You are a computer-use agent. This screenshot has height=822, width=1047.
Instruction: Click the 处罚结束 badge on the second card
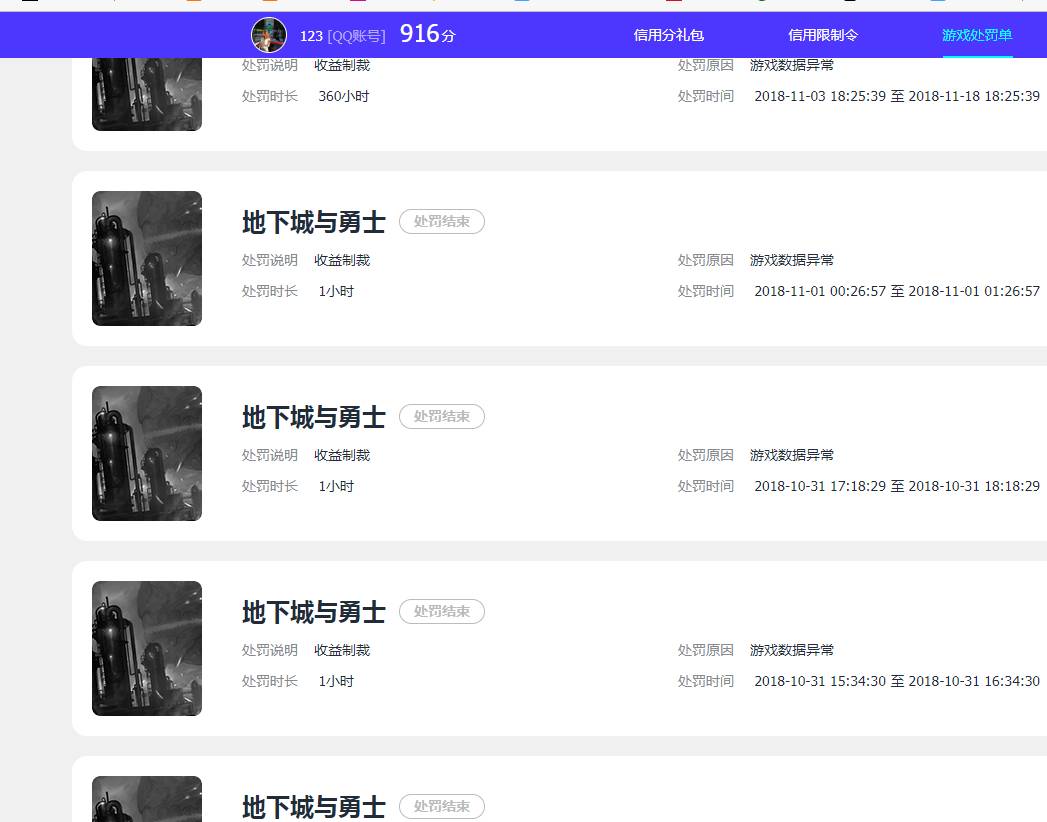pyautogui.click(x=441, y=221)
